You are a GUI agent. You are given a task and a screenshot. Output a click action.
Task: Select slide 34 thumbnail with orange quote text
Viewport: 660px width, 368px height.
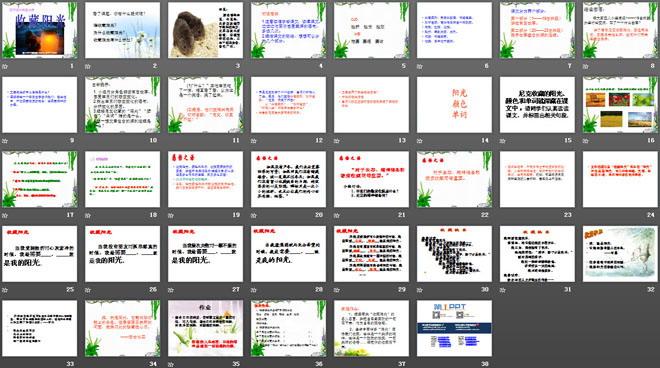(x=122, y=328)
